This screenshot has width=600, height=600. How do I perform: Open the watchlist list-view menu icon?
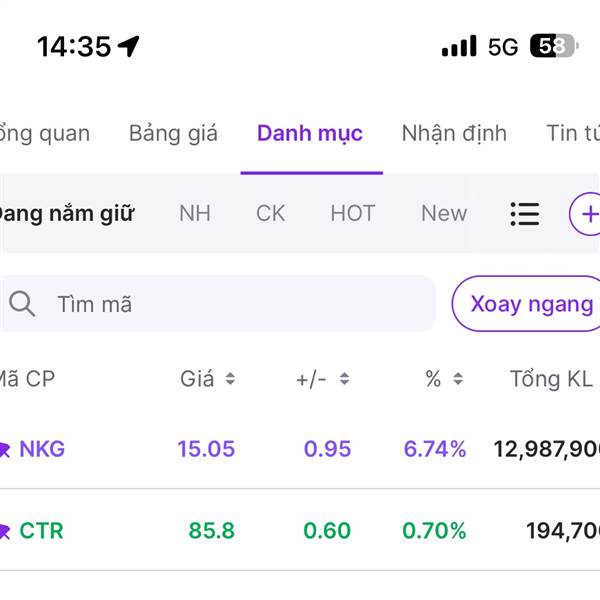pos(524,214)
